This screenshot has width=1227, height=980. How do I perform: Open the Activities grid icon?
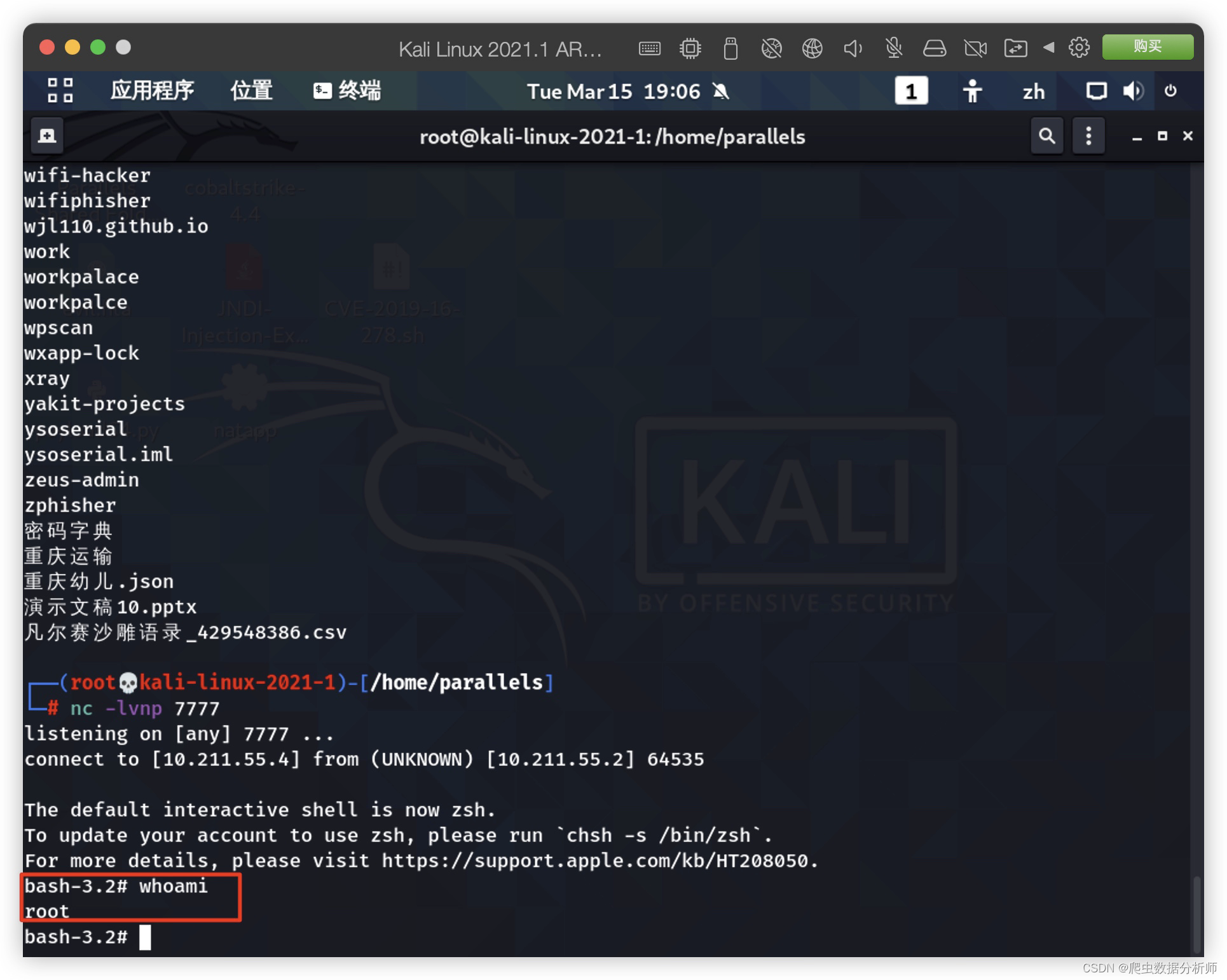(x=60, y=91)
